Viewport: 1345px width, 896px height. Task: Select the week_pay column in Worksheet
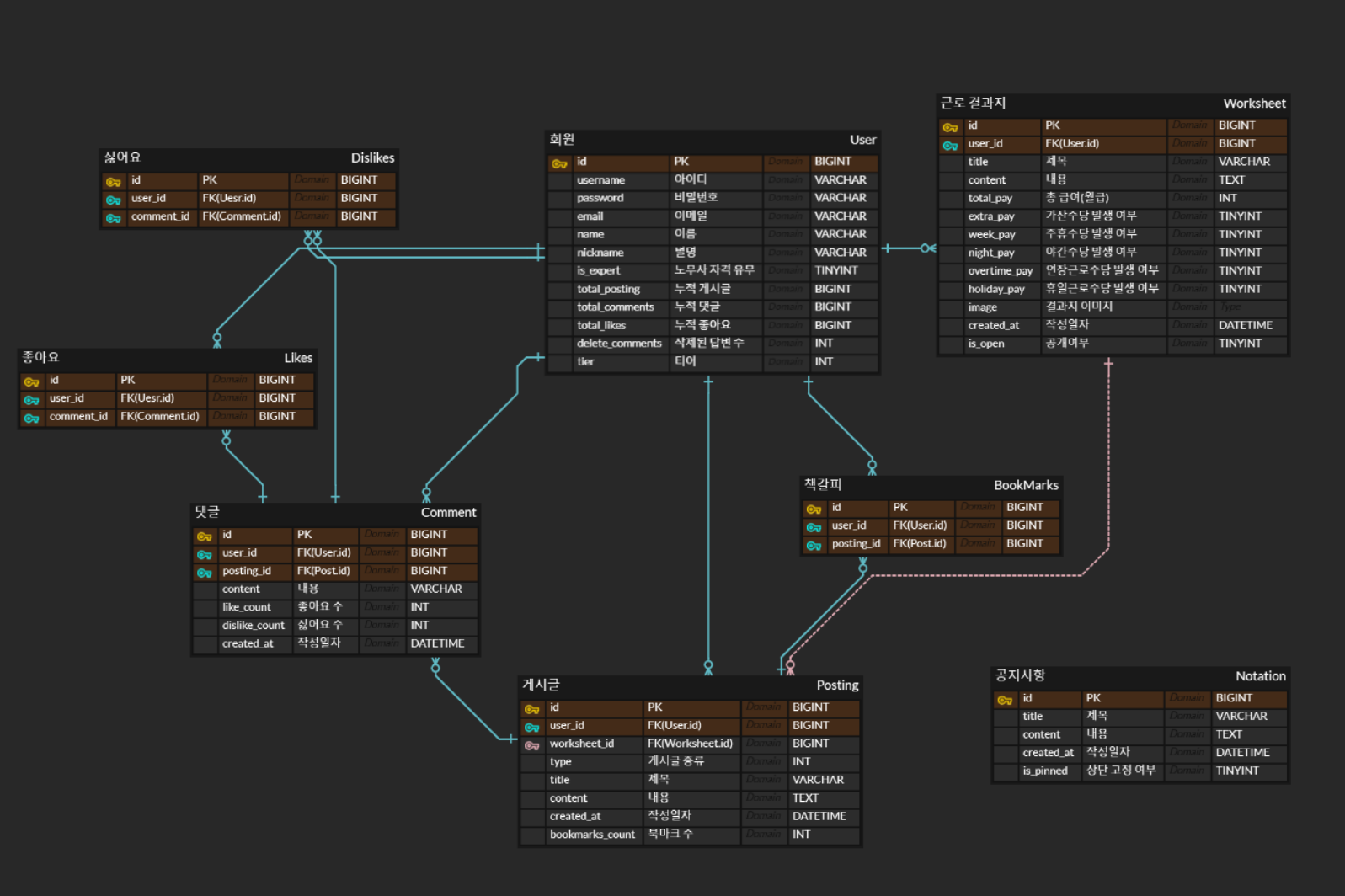1113,234
